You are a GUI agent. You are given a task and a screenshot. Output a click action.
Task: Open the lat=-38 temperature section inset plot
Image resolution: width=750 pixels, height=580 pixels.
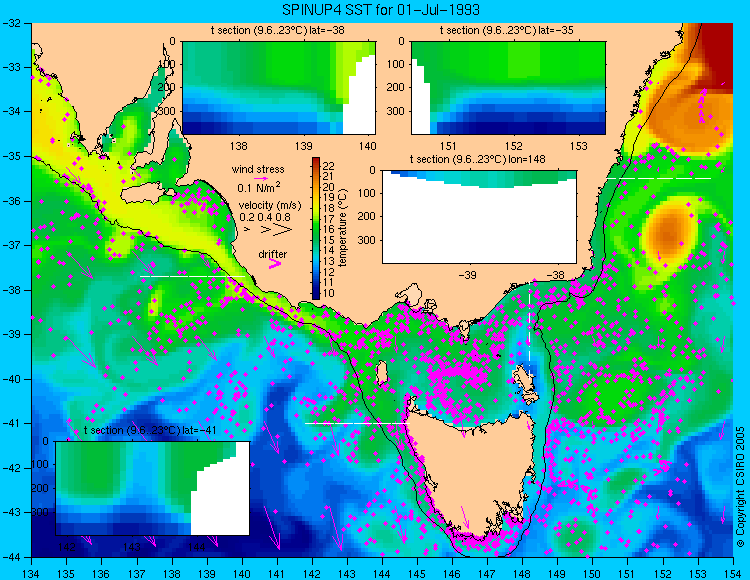(279, 88)
